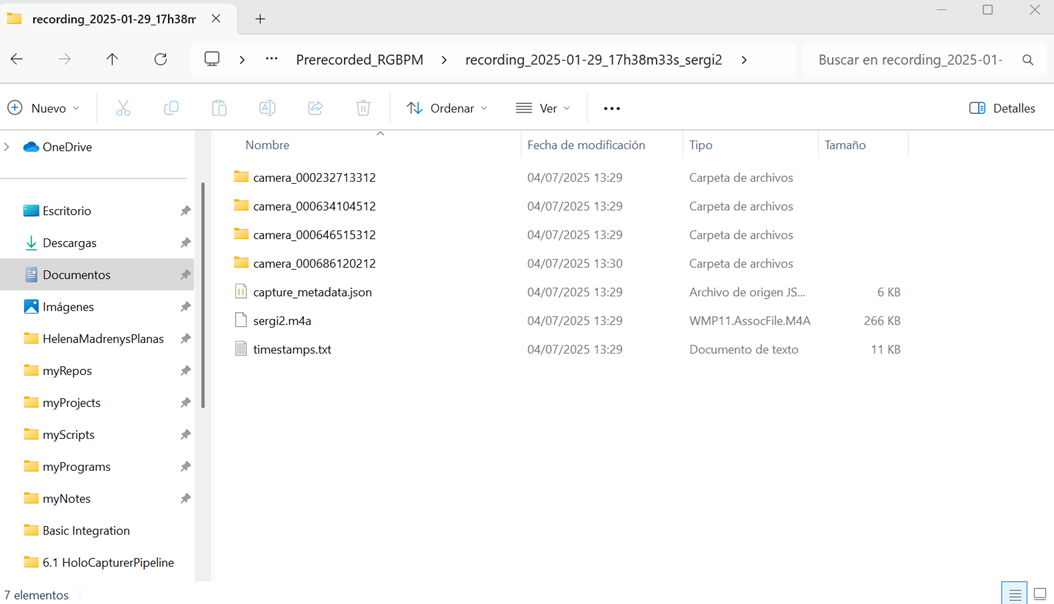Sort files by Fecha de modificación column
The width and height of the screenshot is (1054, 604).
586,145
